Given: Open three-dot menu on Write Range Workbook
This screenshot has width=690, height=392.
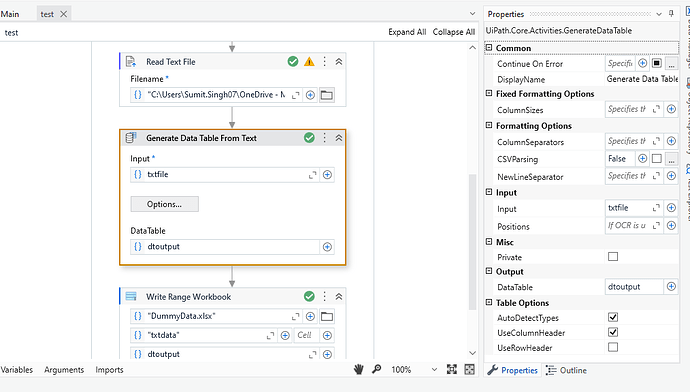Looking at the screenshot, I should [325, 297].
